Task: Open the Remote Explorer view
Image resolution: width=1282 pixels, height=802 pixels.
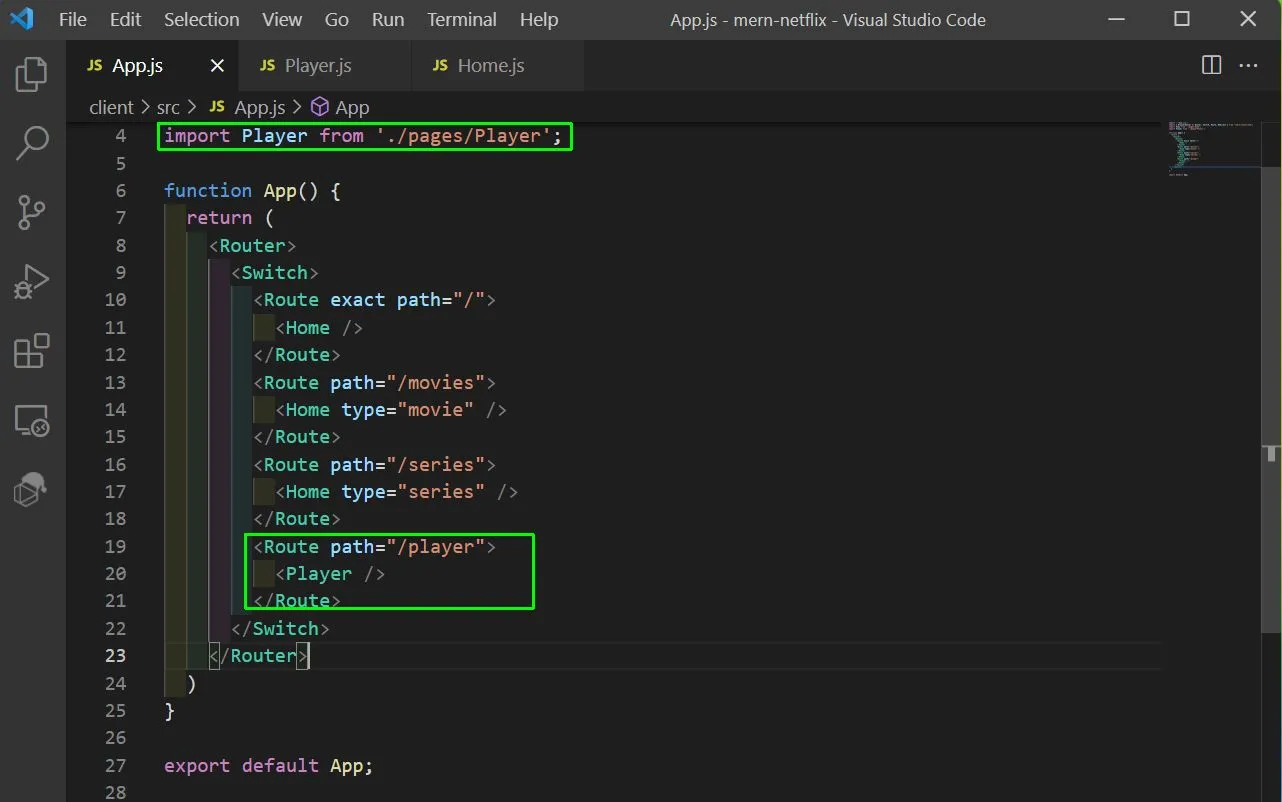Action: 32,420
